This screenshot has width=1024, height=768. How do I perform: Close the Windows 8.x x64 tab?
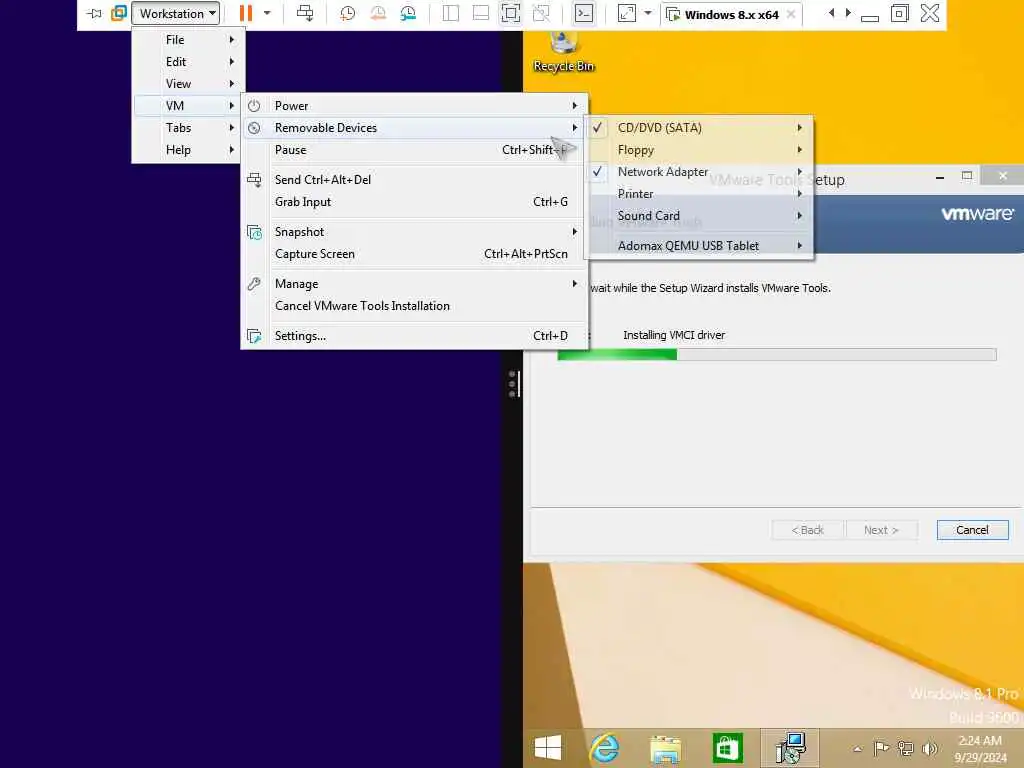[x=791, y=14]
